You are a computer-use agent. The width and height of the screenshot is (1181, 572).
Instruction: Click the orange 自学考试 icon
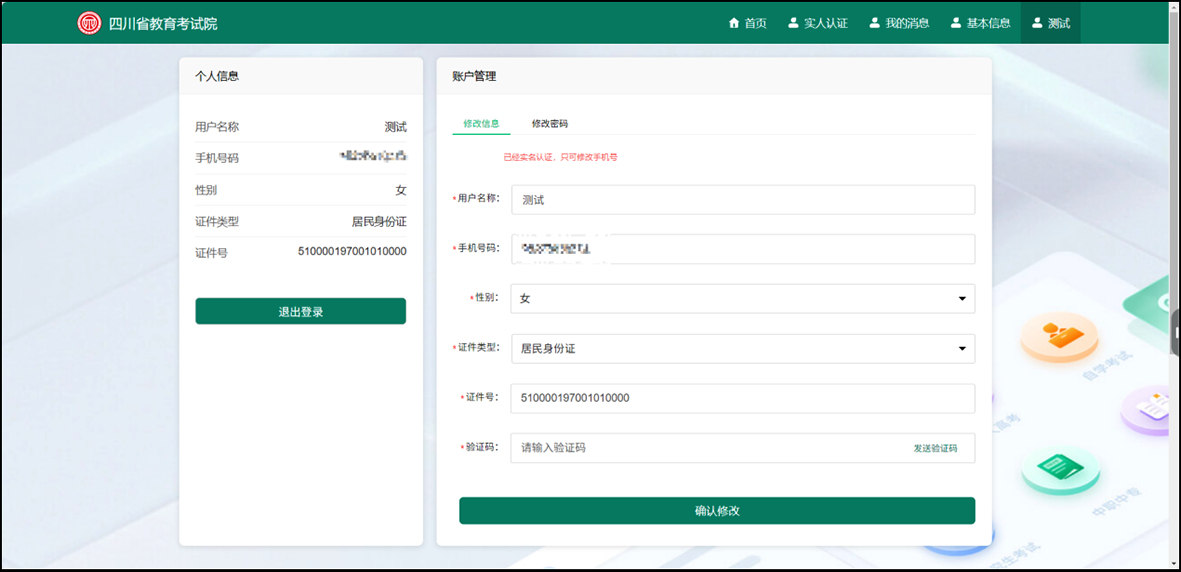click(1058, 336)
